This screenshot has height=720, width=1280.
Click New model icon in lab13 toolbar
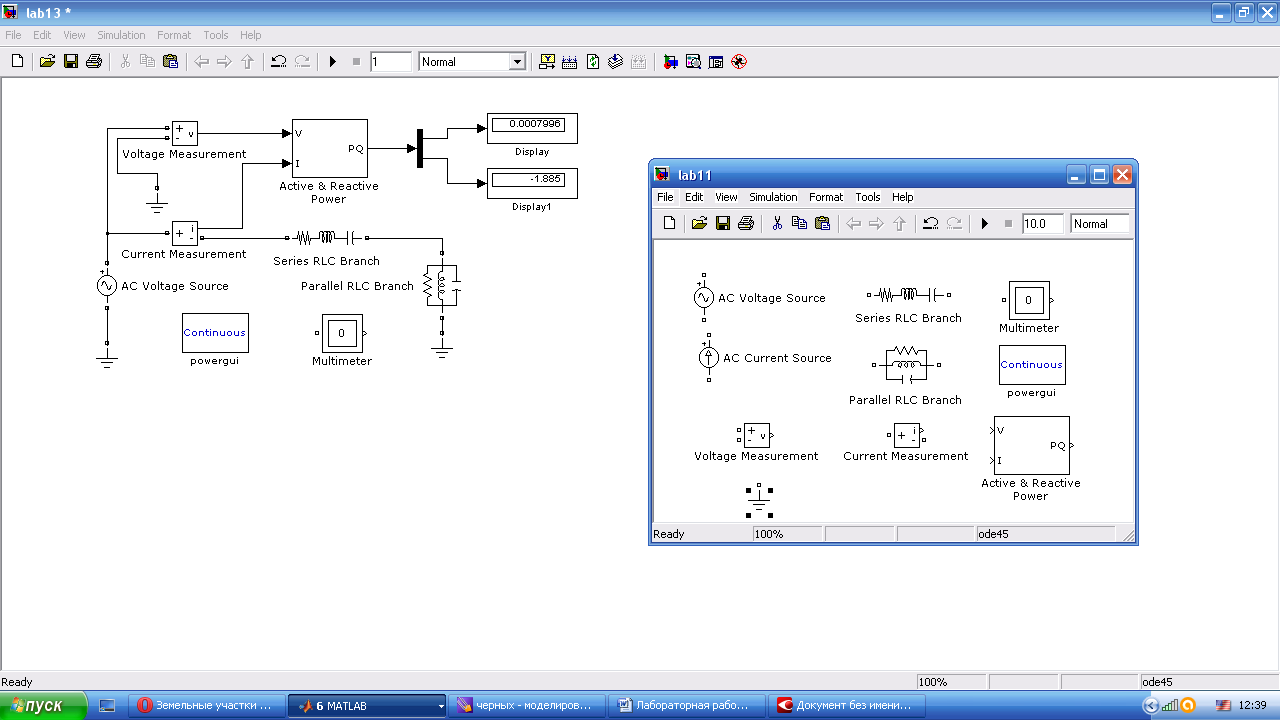(17, 61)
